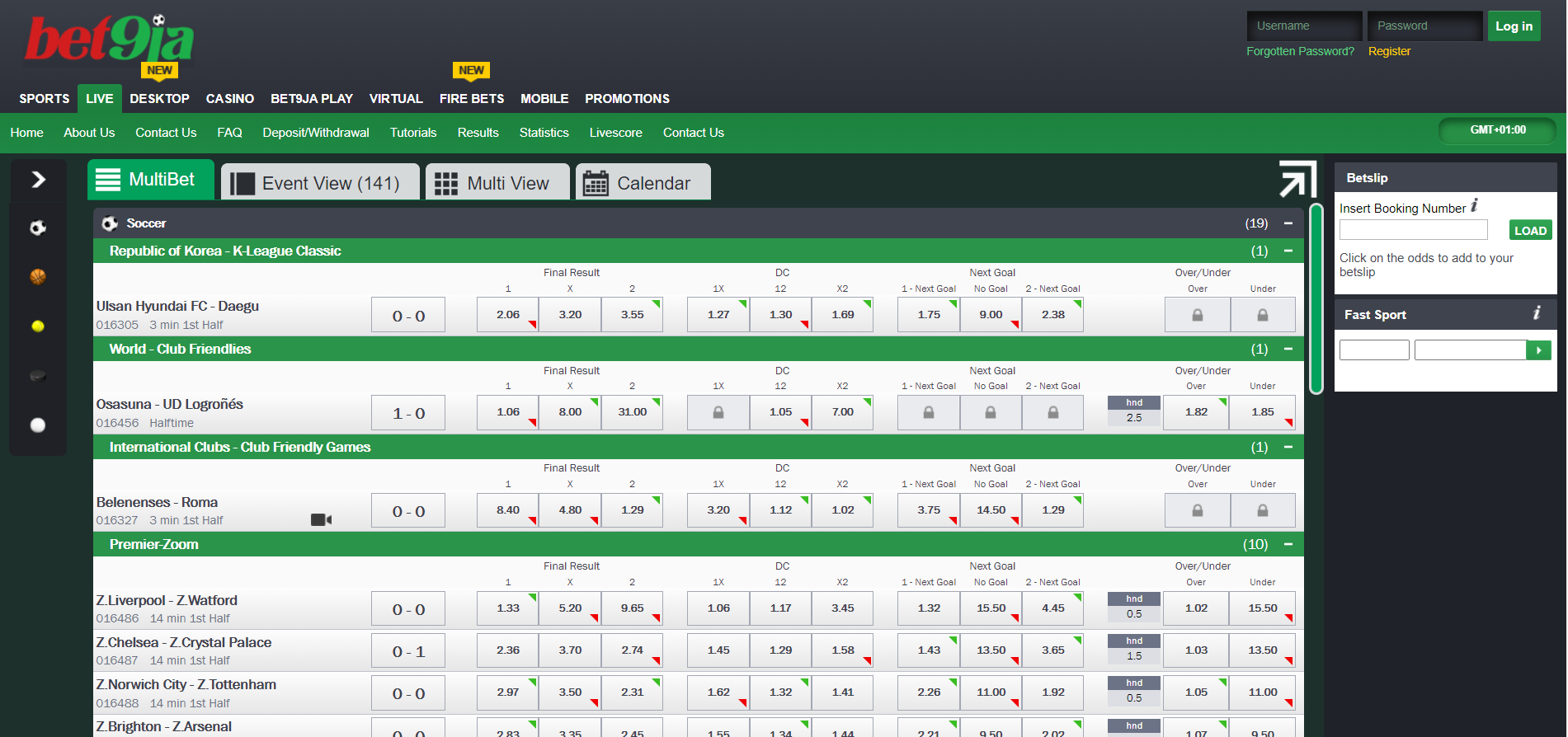
Task: Open the CASINO menu item
Action: [x=230, y=99]
